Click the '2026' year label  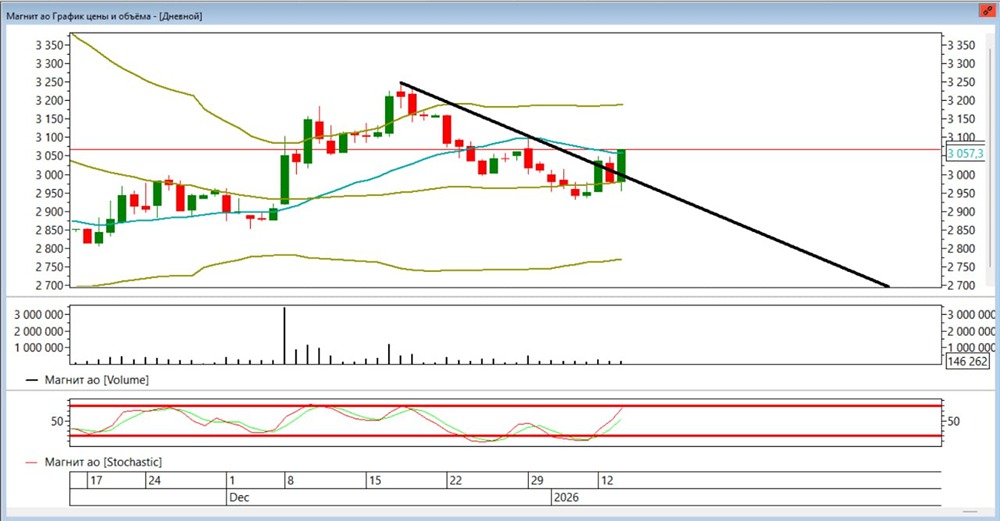[x=566, y=497]
